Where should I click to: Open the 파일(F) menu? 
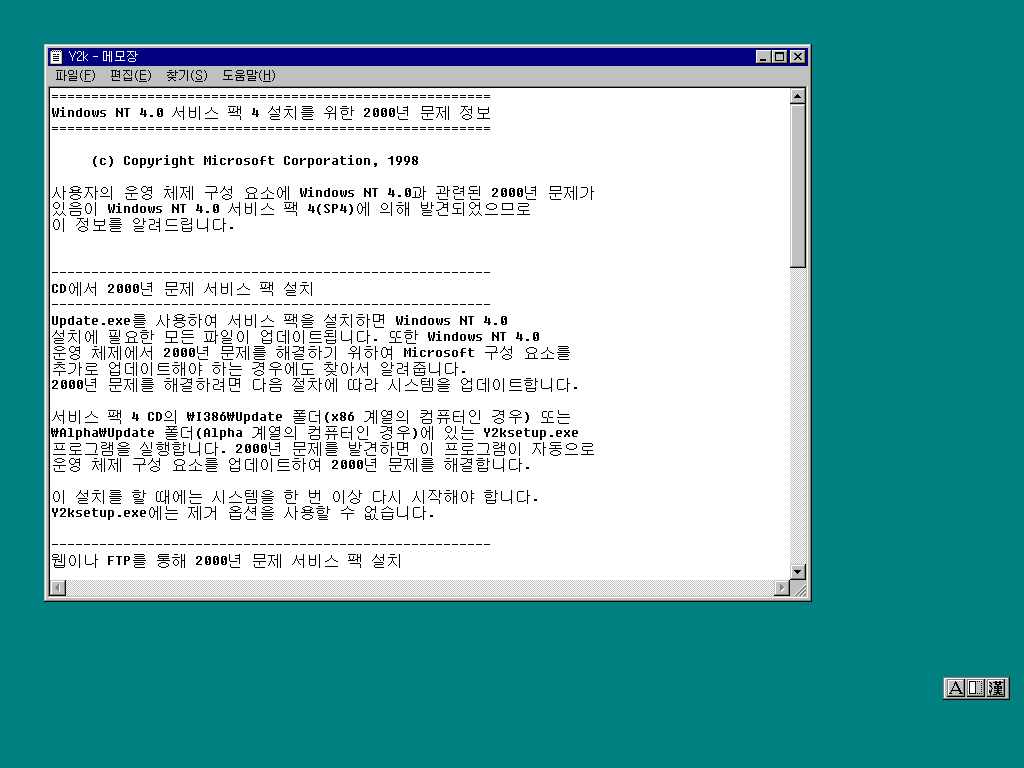click(75, 76)
